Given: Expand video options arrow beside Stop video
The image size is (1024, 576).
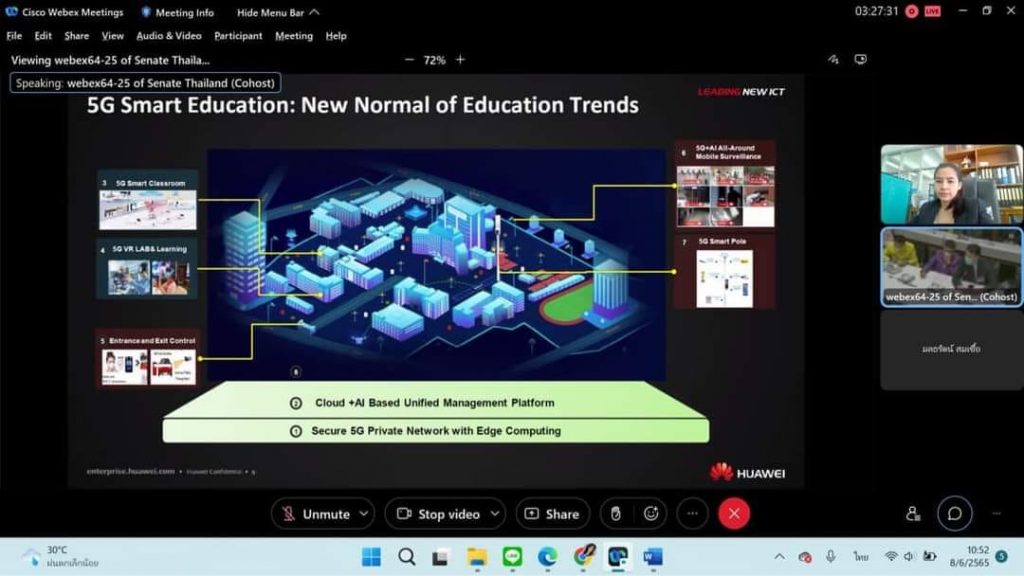Looking at the screenshot, I should [495, 514].
